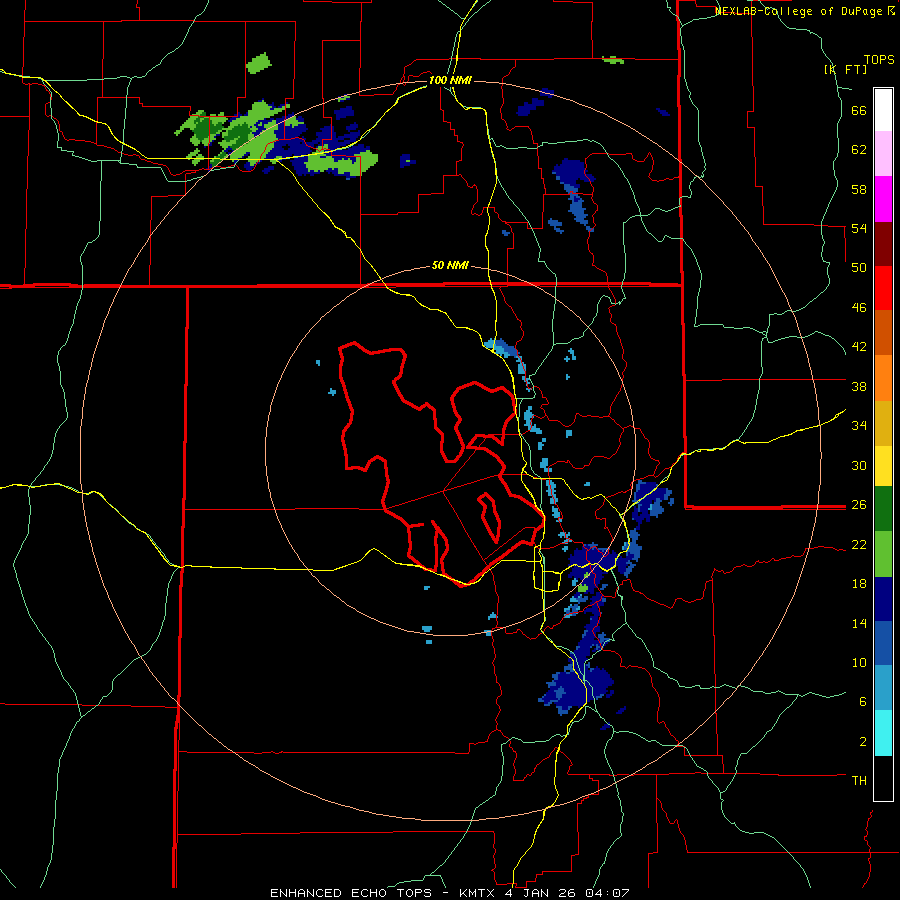Screen dimensions: 900x900
Task: Select the light pink legend color band
Action: pos(883,154)
